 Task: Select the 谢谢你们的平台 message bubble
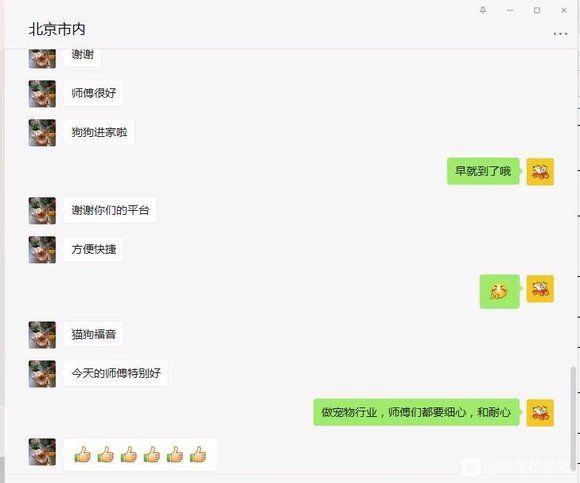click(x=110, y=210)
